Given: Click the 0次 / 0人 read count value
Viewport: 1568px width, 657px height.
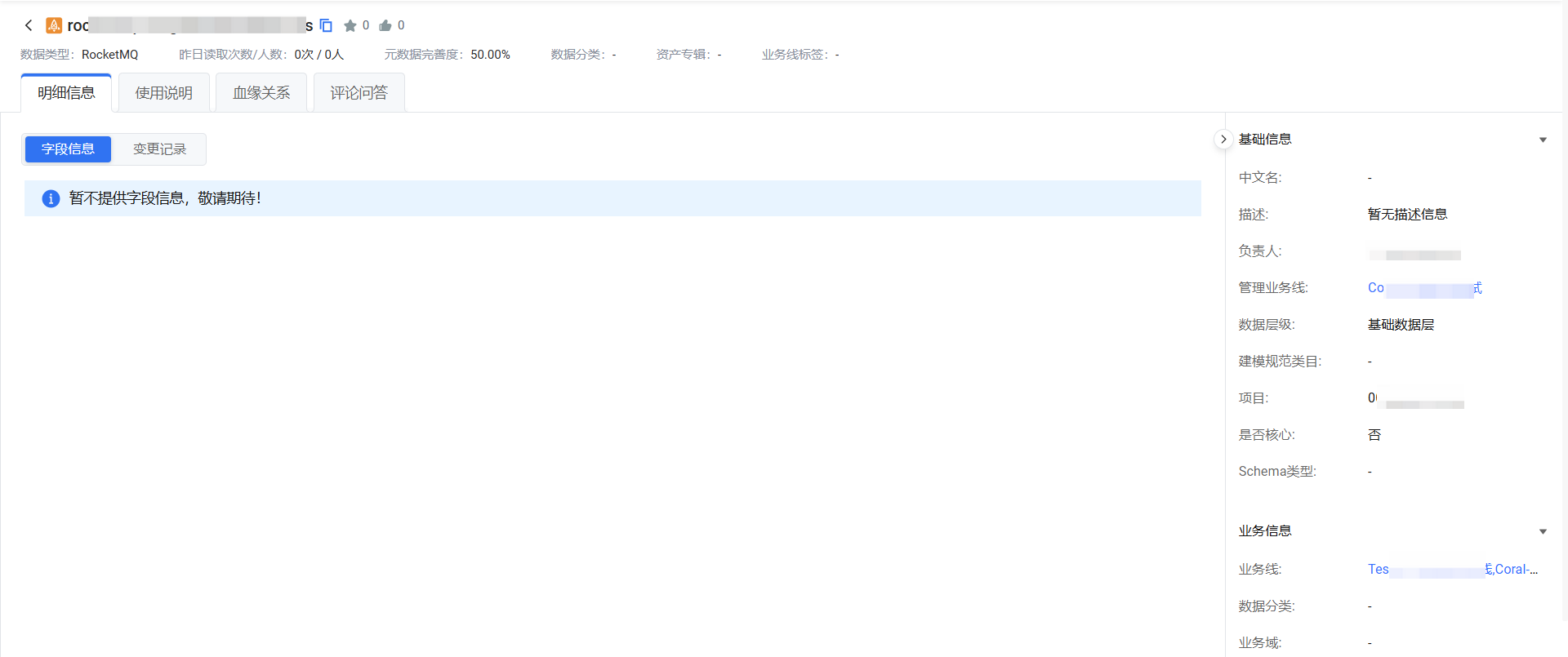Looking at the screenshot, I should tap(319, 55).
